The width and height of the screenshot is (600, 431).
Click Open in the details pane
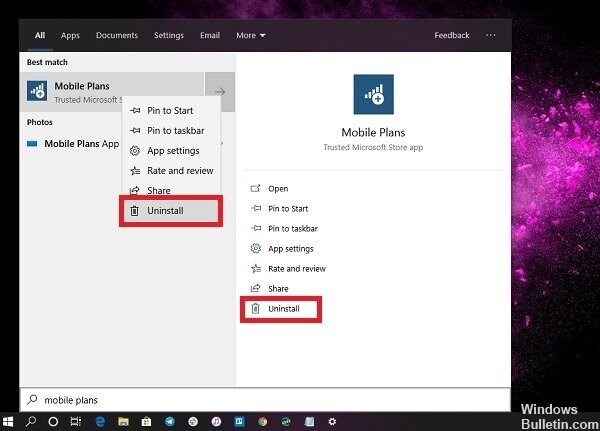click(x=269, y=189)
